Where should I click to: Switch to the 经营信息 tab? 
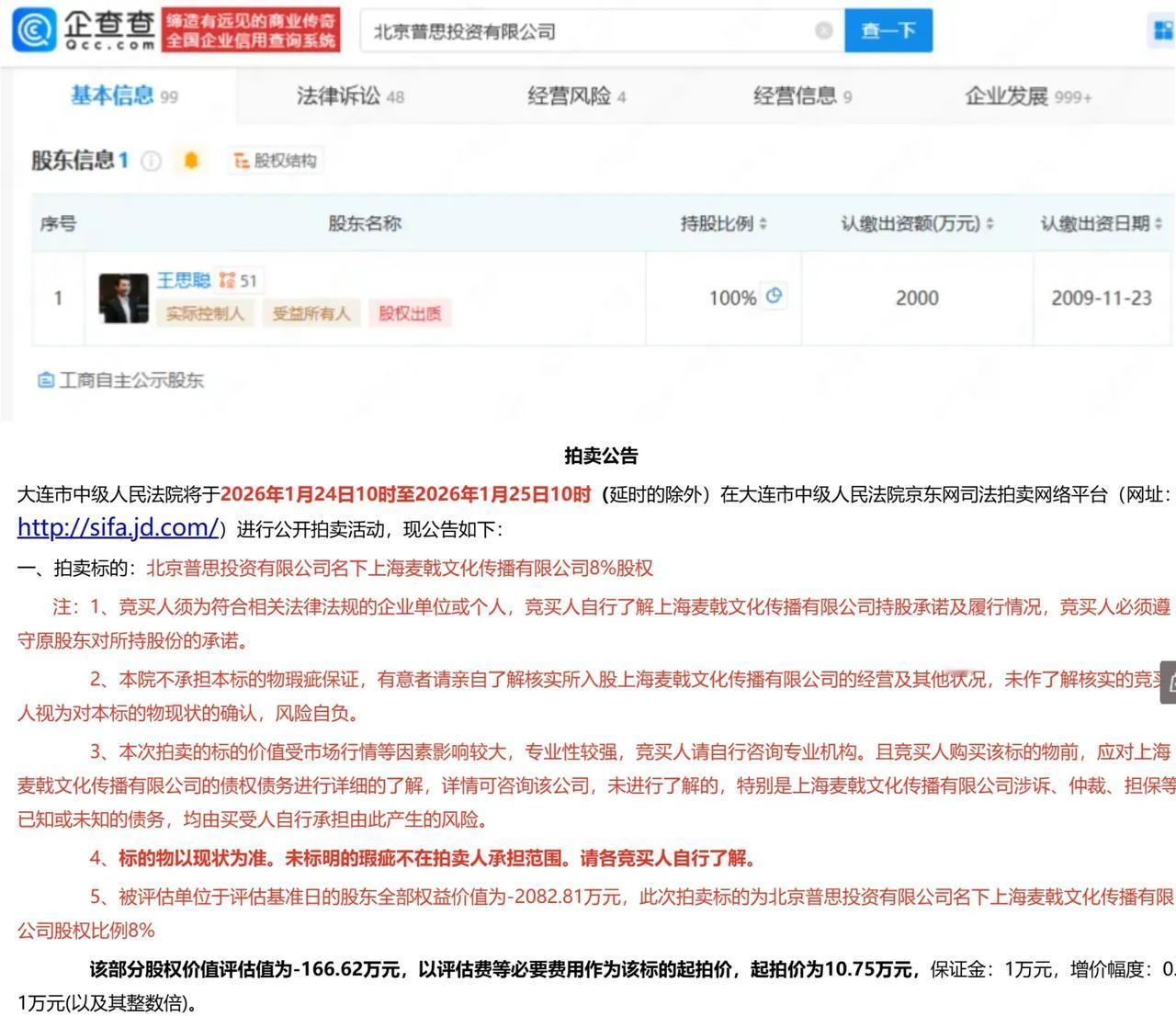[803, 96]
